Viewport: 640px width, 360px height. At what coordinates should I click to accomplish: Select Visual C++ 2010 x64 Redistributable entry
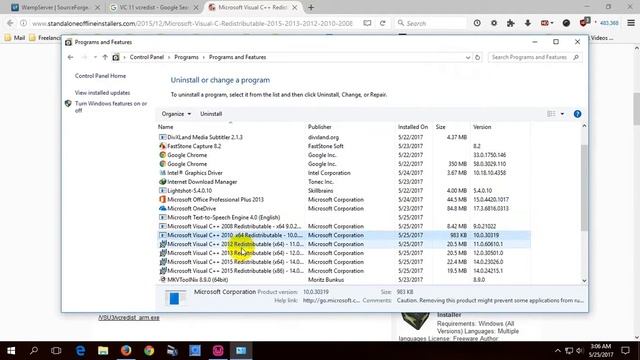(x=344, y=236)
